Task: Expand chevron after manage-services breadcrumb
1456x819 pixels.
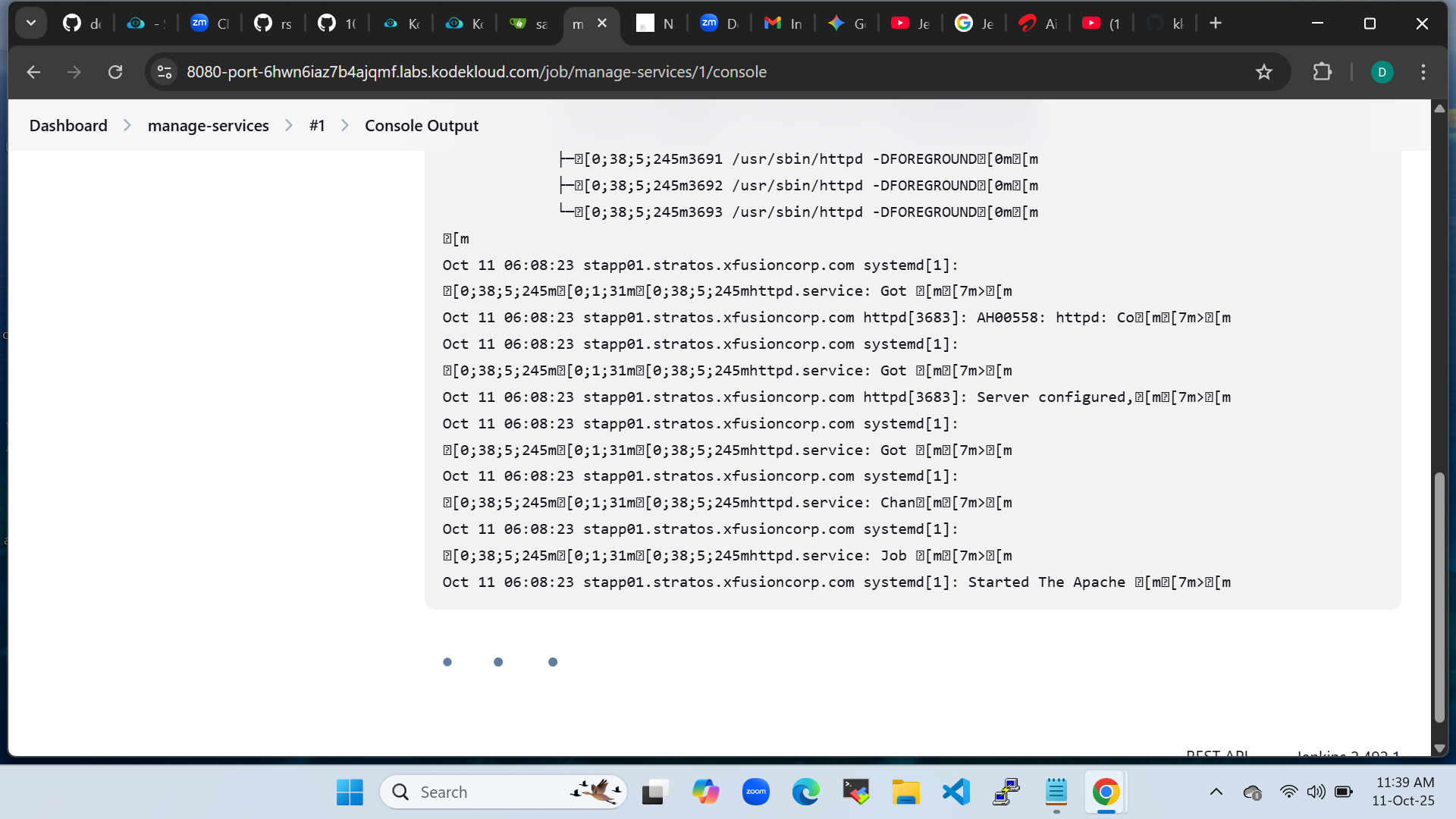Action: point(289,126)
